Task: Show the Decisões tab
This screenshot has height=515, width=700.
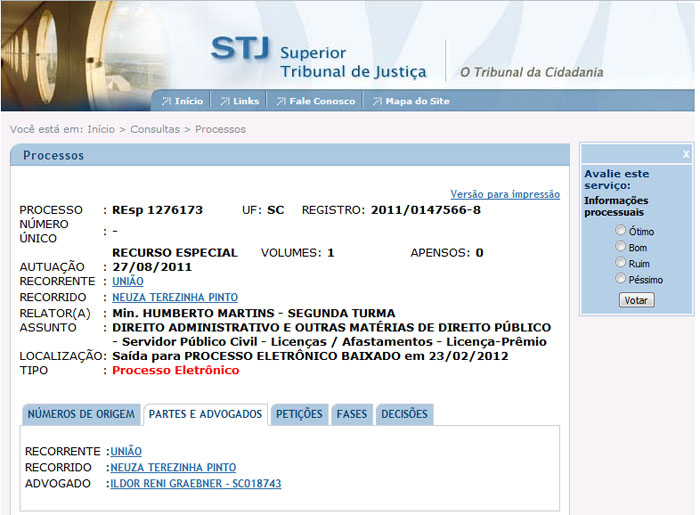Action: [404, 414]
